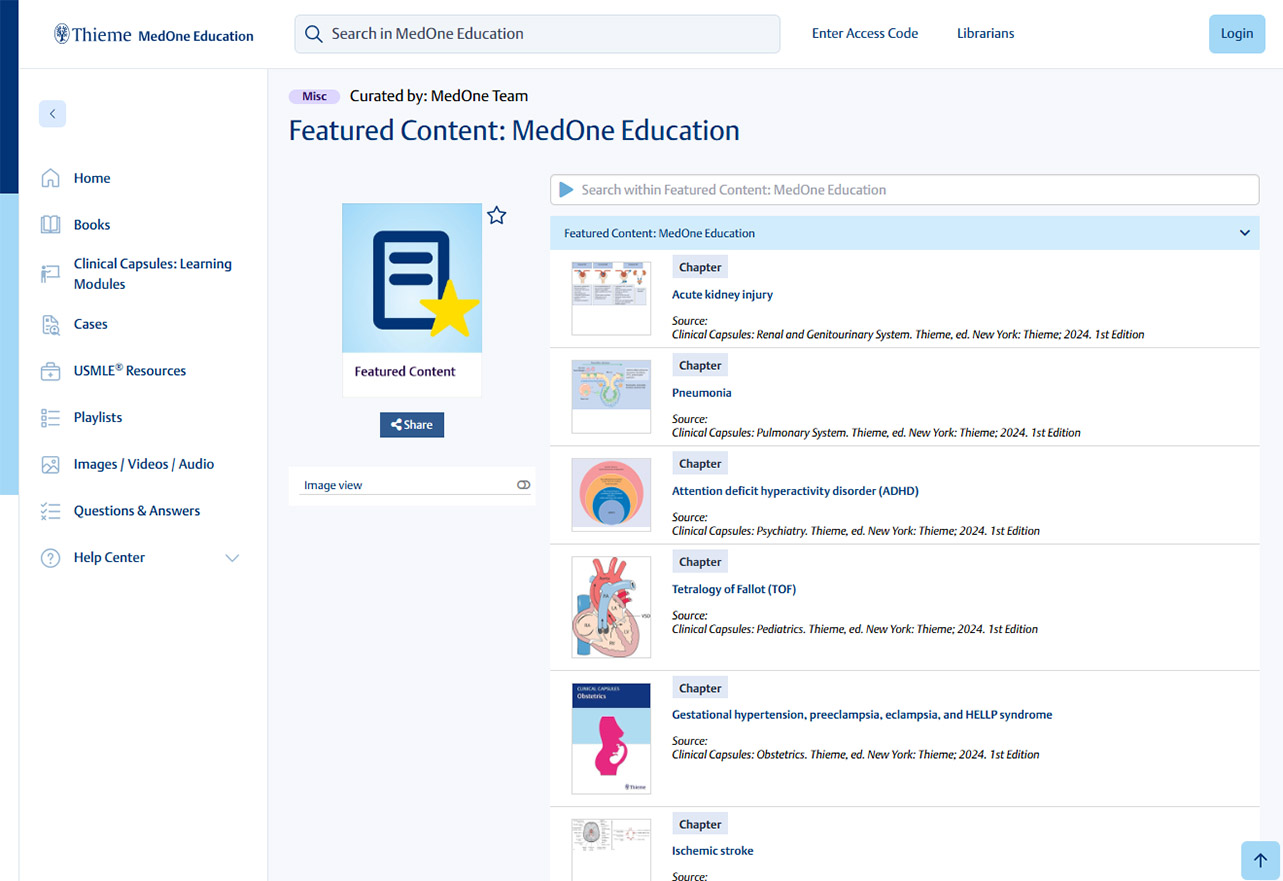The image size is (1283, 881).
Task: Click the Cases icon in sidebar
Action: pyautogui.click(x=50, y=324)
